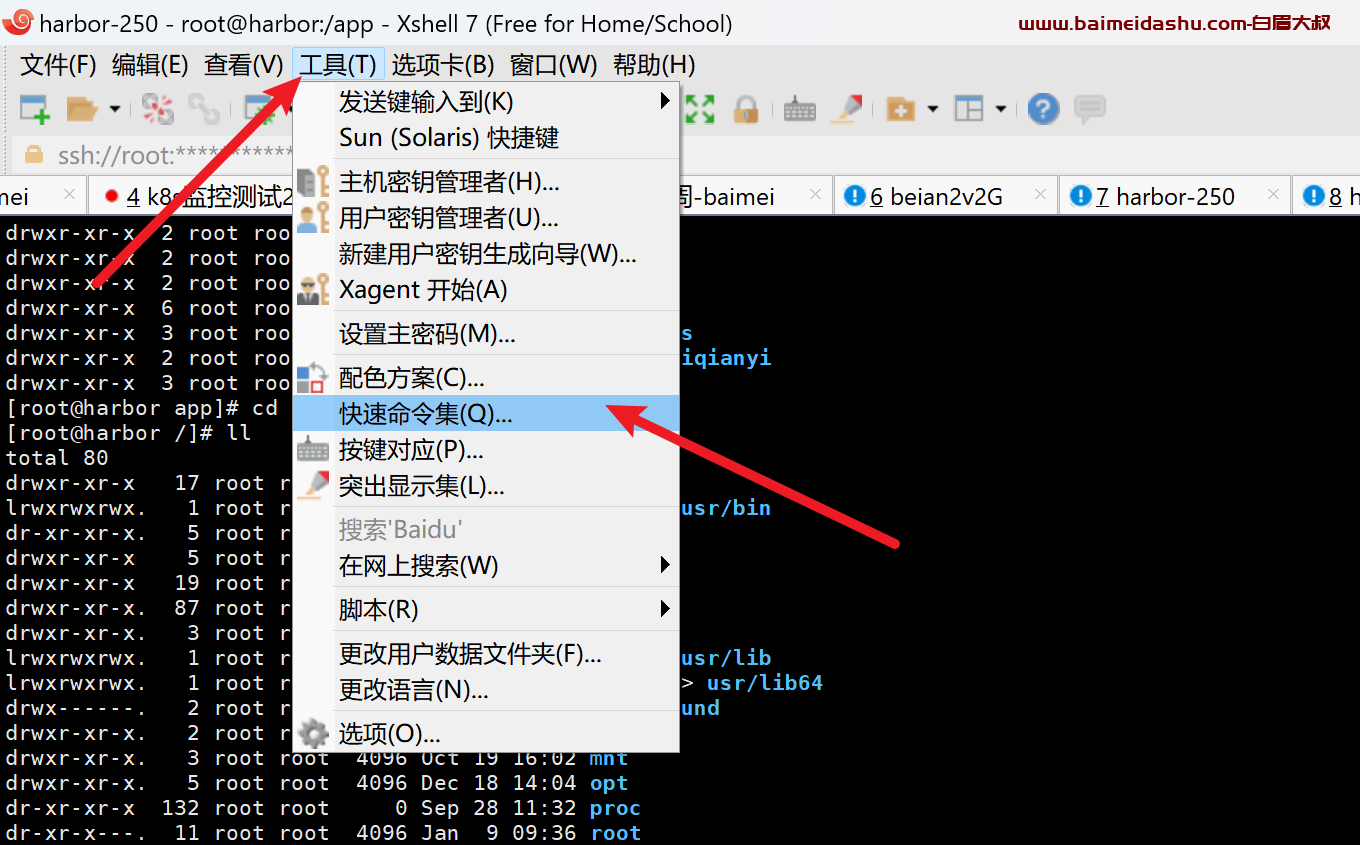Image resolution: width=1360 pixels, height=845 pixels.
Task: Choose 设置主密码(M)... entry
Action: 486,334
